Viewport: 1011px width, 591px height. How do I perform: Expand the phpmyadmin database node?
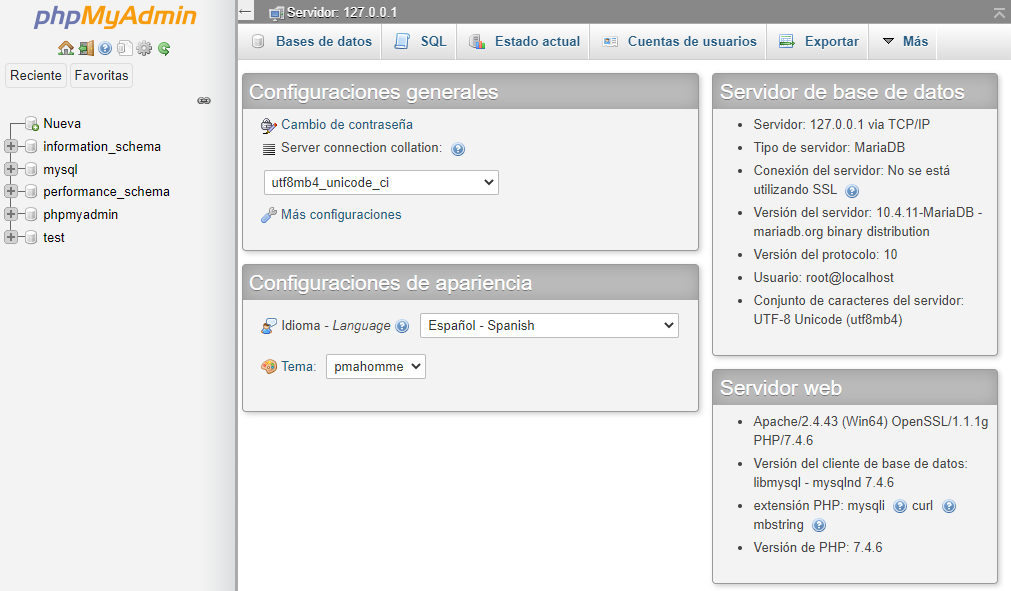[11, 215]
